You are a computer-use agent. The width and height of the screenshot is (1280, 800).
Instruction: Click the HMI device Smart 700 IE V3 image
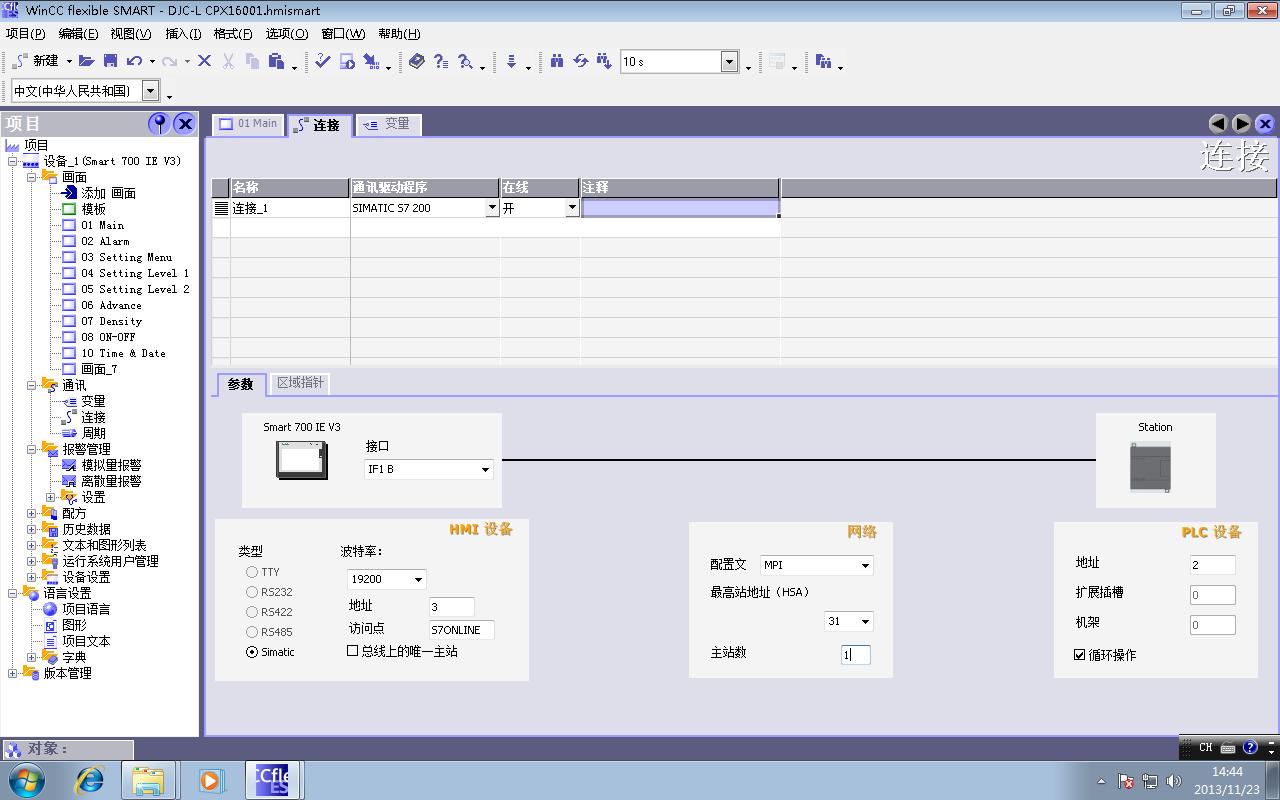[302, 459]
